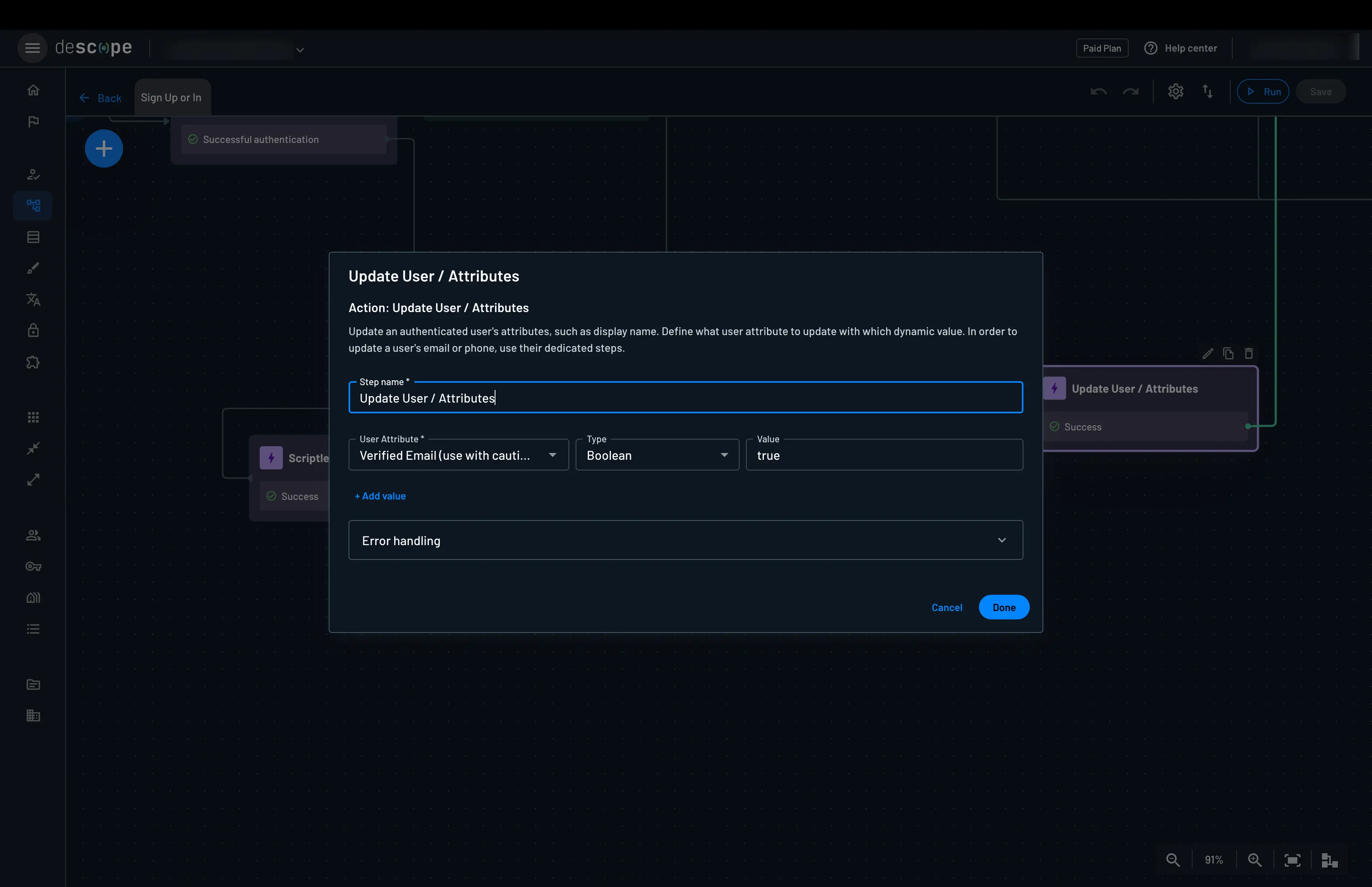Viewport: 1372px width, 887px height.
Task: Add a new step with the blue plus button
Action: 104,148
